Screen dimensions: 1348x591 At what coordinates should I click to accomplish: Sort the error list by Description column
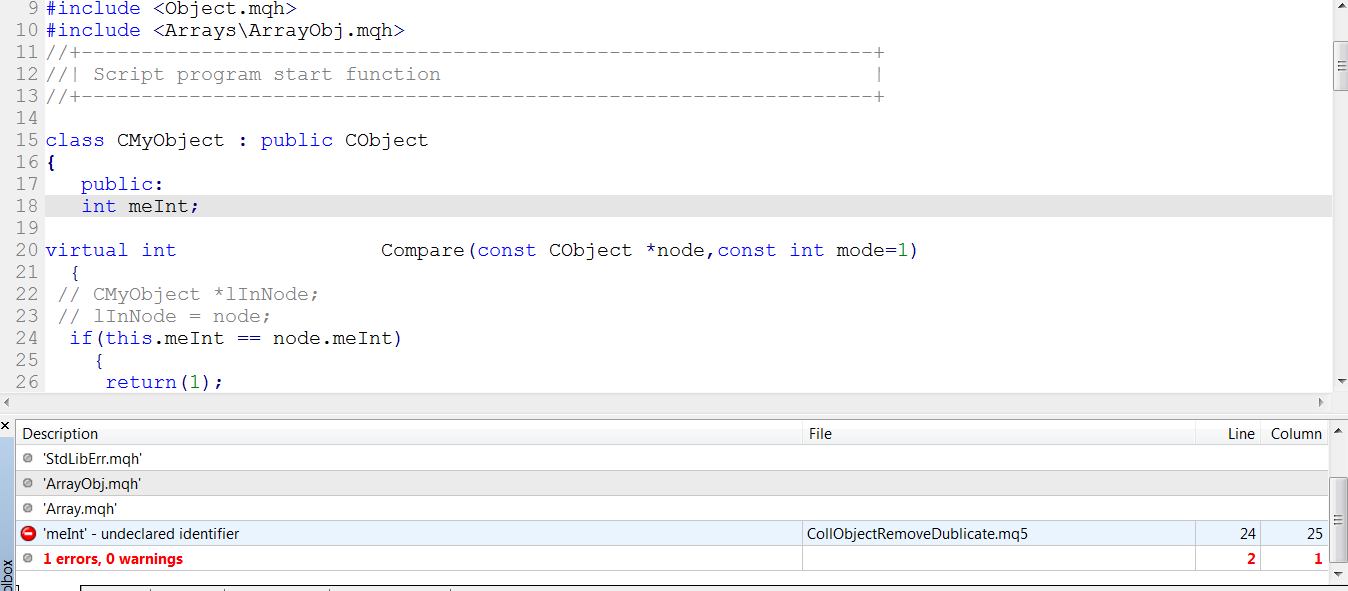(410, 434)
